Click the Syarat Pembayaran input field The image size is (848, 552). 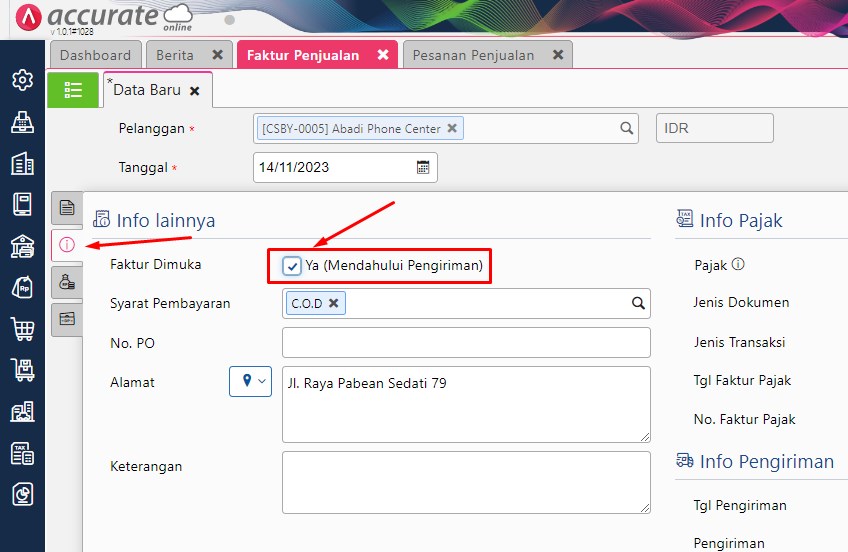click(466, 303)
